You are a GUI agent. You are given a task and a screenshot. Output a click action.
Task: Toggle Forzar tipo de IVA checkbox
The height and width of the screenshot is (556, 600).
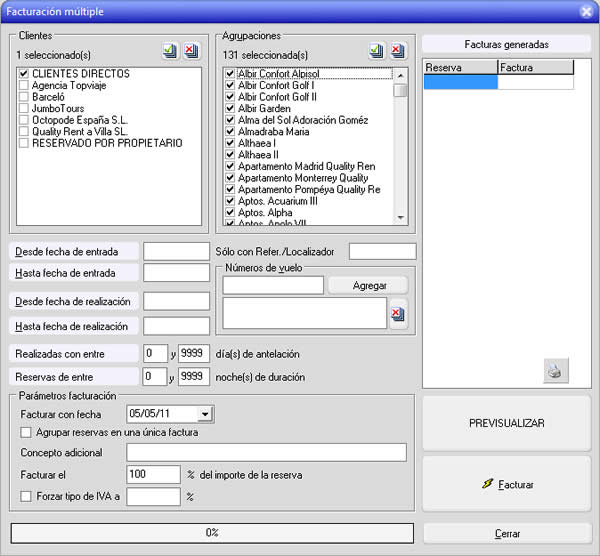click(26, 495)
